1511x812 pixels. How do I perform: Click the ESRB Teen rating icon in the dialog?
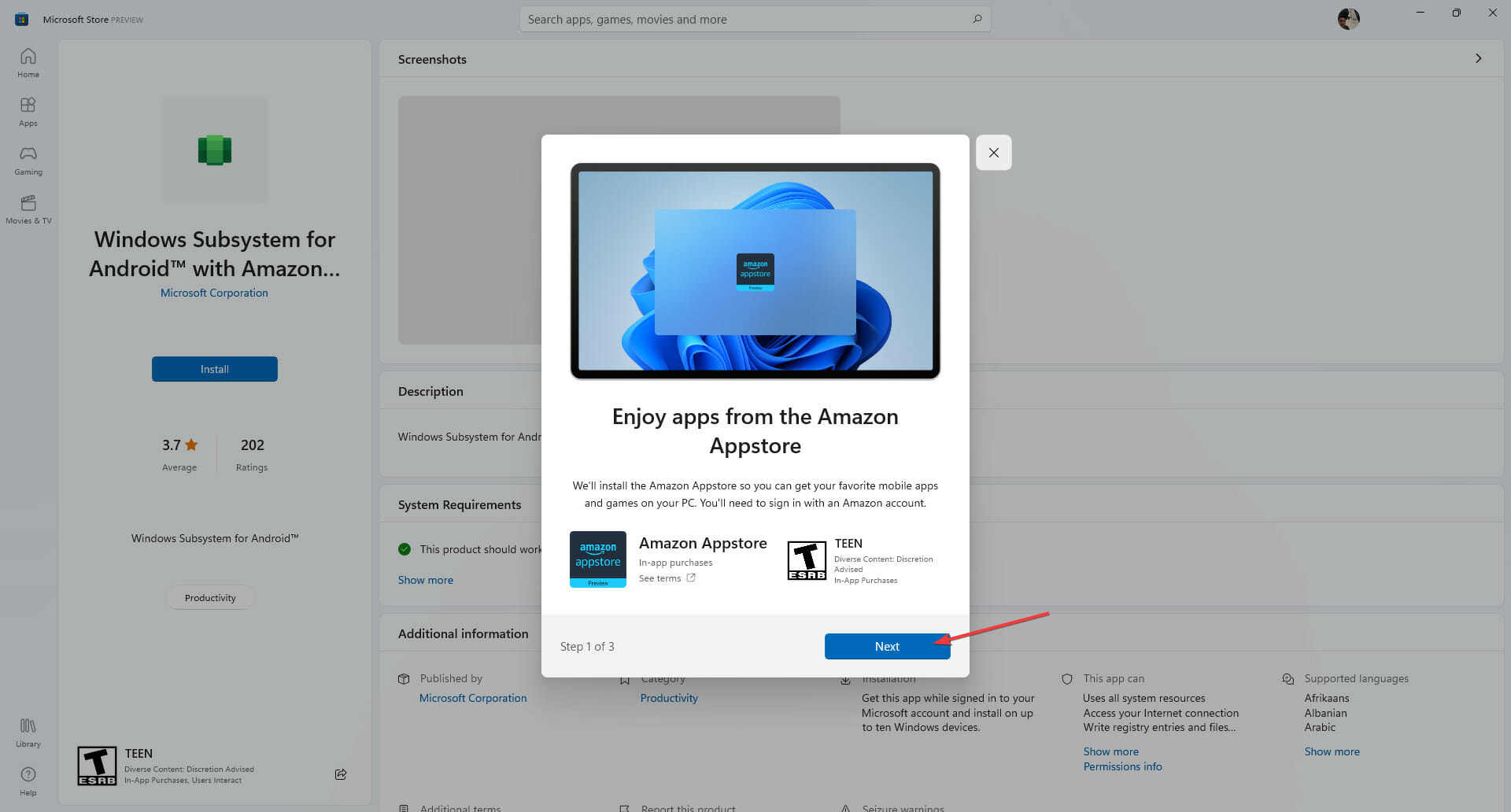click(807, 560)
